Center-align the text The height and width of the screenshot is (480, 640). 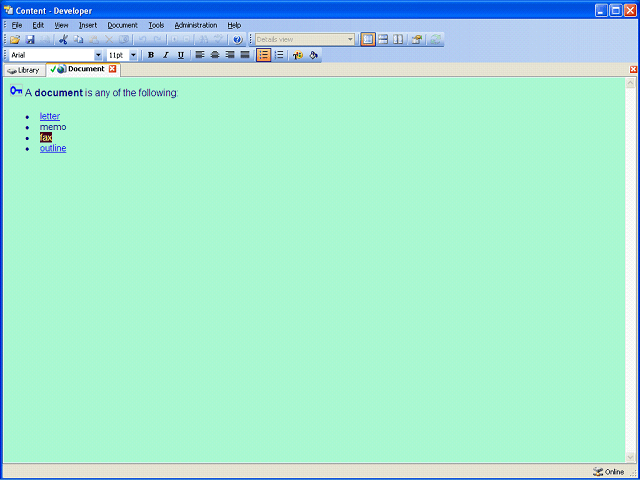tap(215, 55)
